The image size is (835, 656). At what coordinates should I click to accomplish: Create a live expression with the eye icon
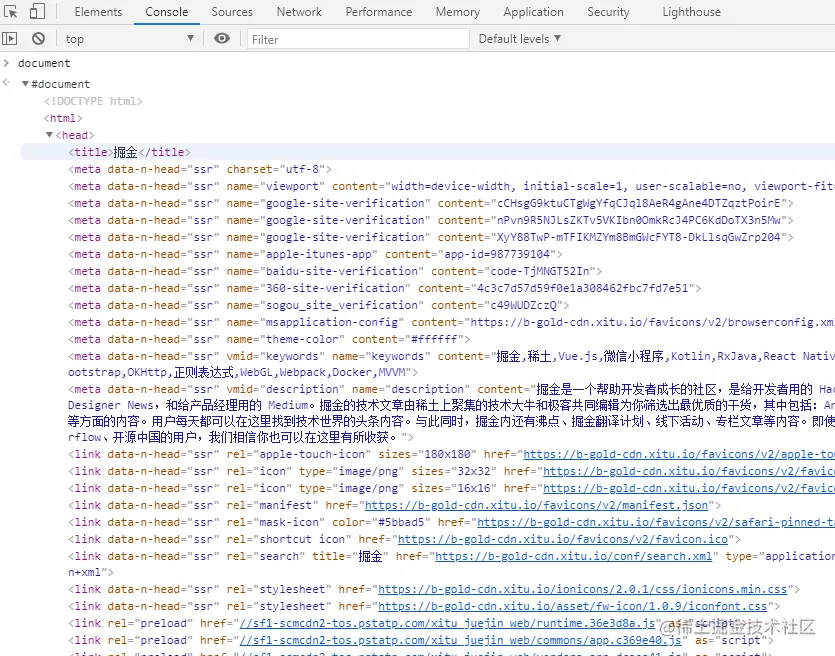pyautogui.click(x=222, y=38)
